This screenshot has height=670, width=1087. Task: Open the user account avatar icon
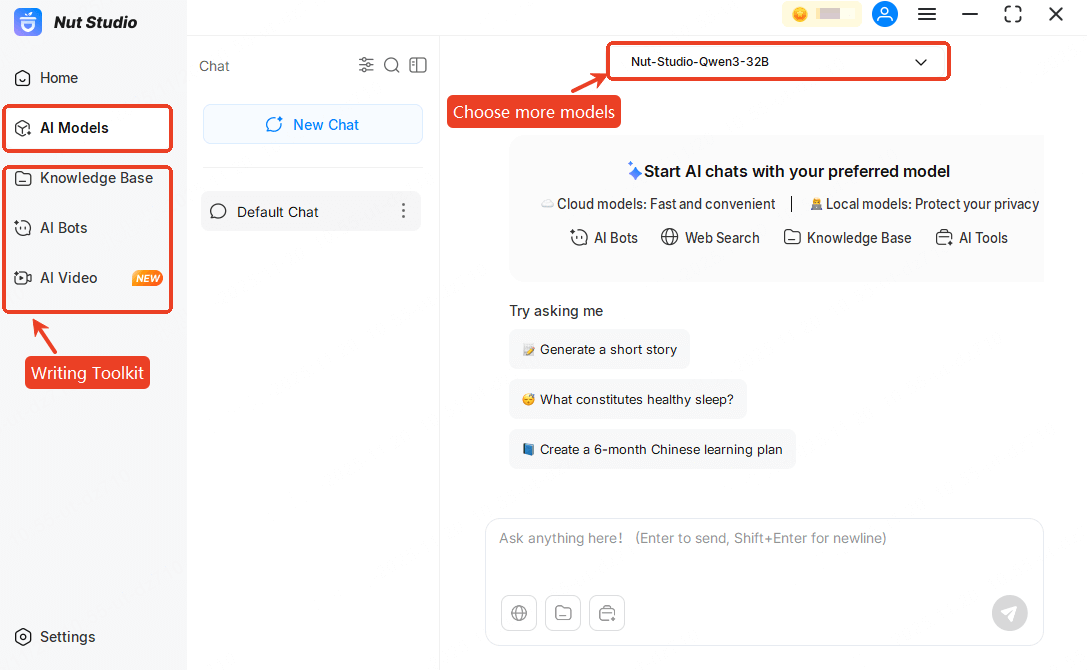[x=884, y=14]
